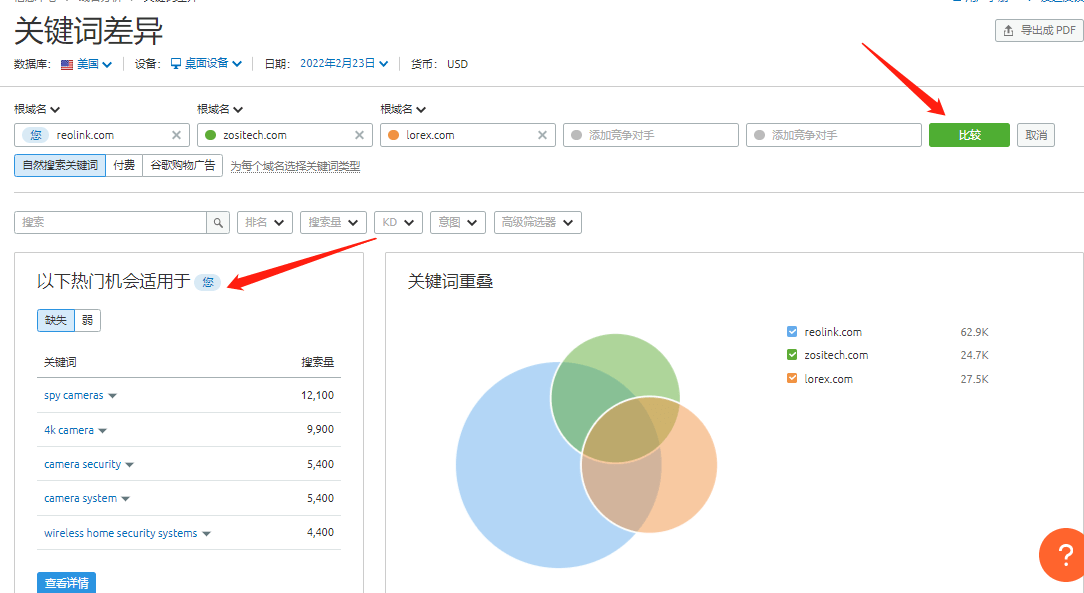Clear the reolink.com domain with X icon
1084x593 pixels.
coord(176,135)
